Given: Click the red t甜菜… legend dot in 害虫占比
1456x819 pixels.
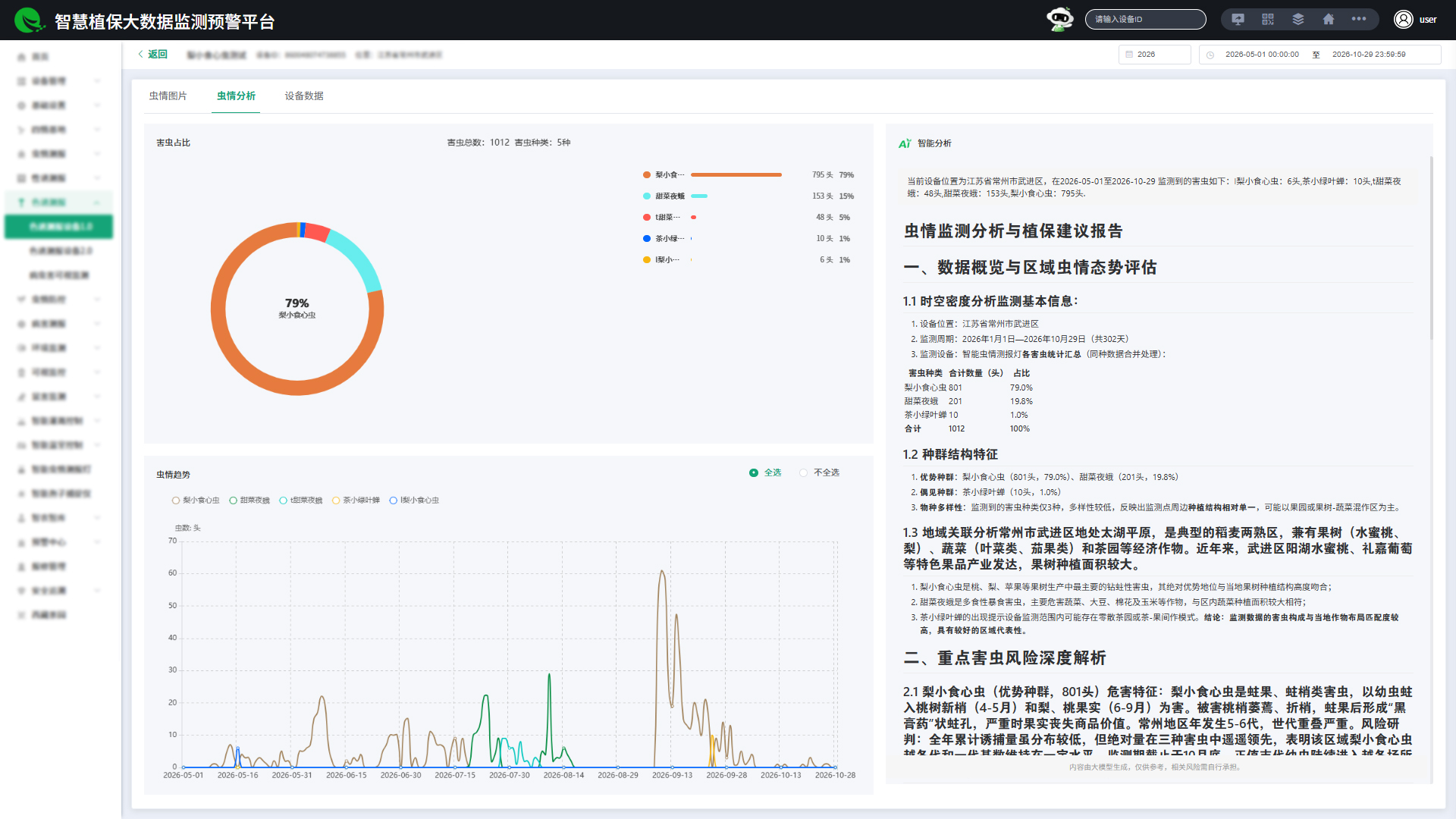Looking at the screenshot, I should pos(646,218).
